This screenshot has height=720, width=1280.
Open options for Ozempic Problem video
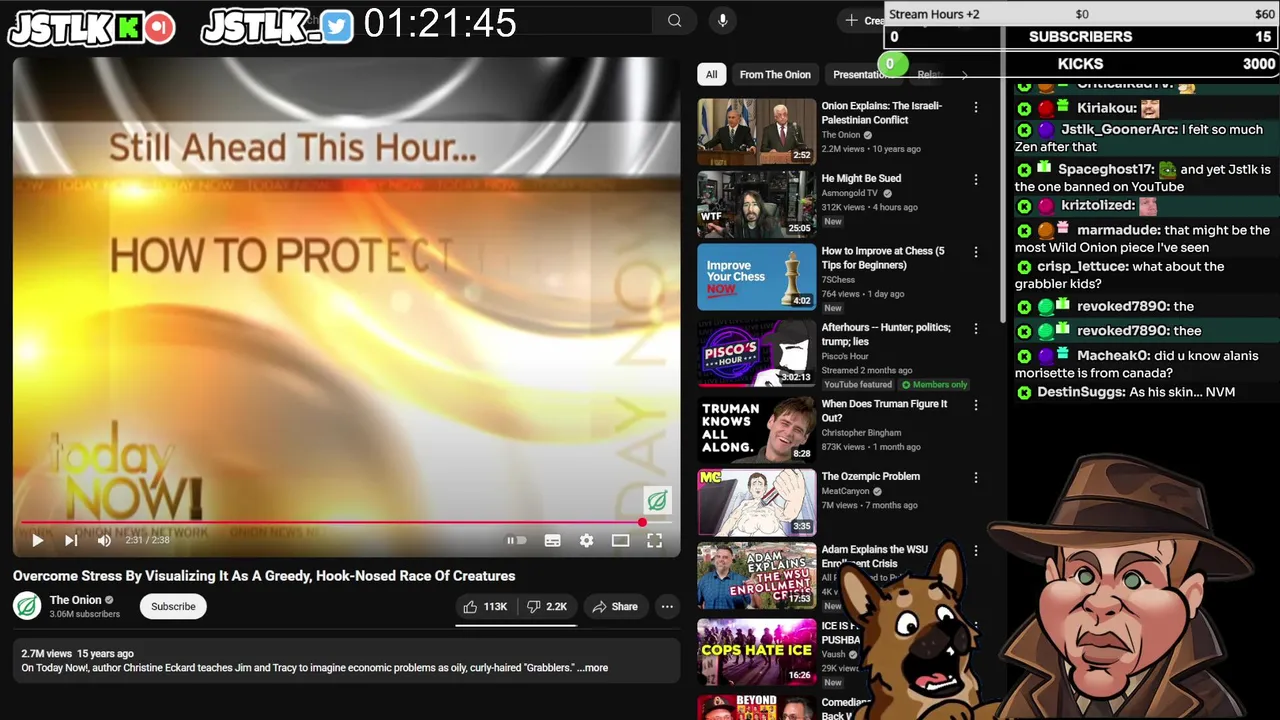[x=976, y=478]
